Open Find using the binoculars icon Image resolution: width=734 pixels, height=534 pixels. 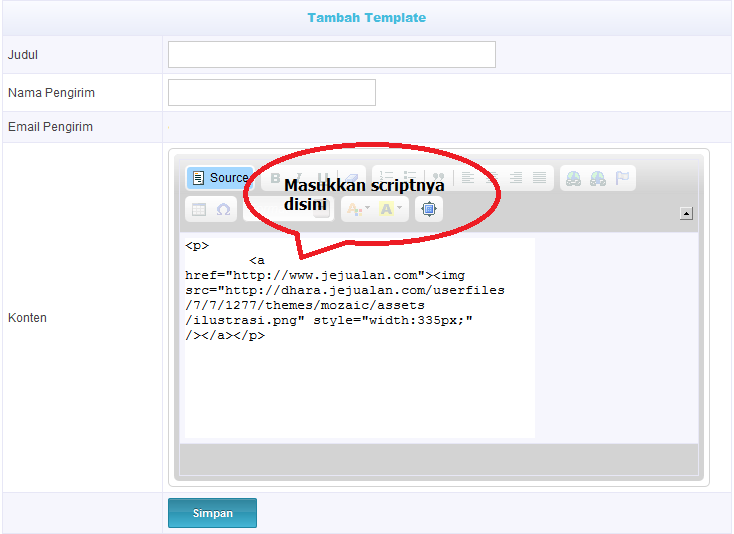pos(573,179)
